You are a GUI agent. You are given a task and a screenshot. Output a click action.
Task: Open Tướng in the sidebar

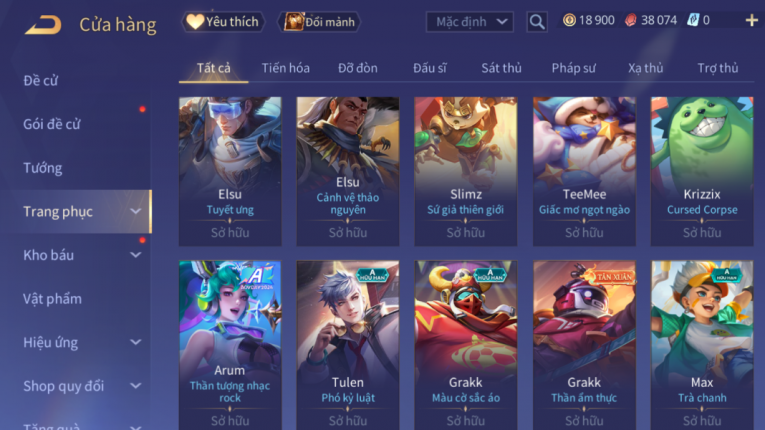click(x=43, y=168)
